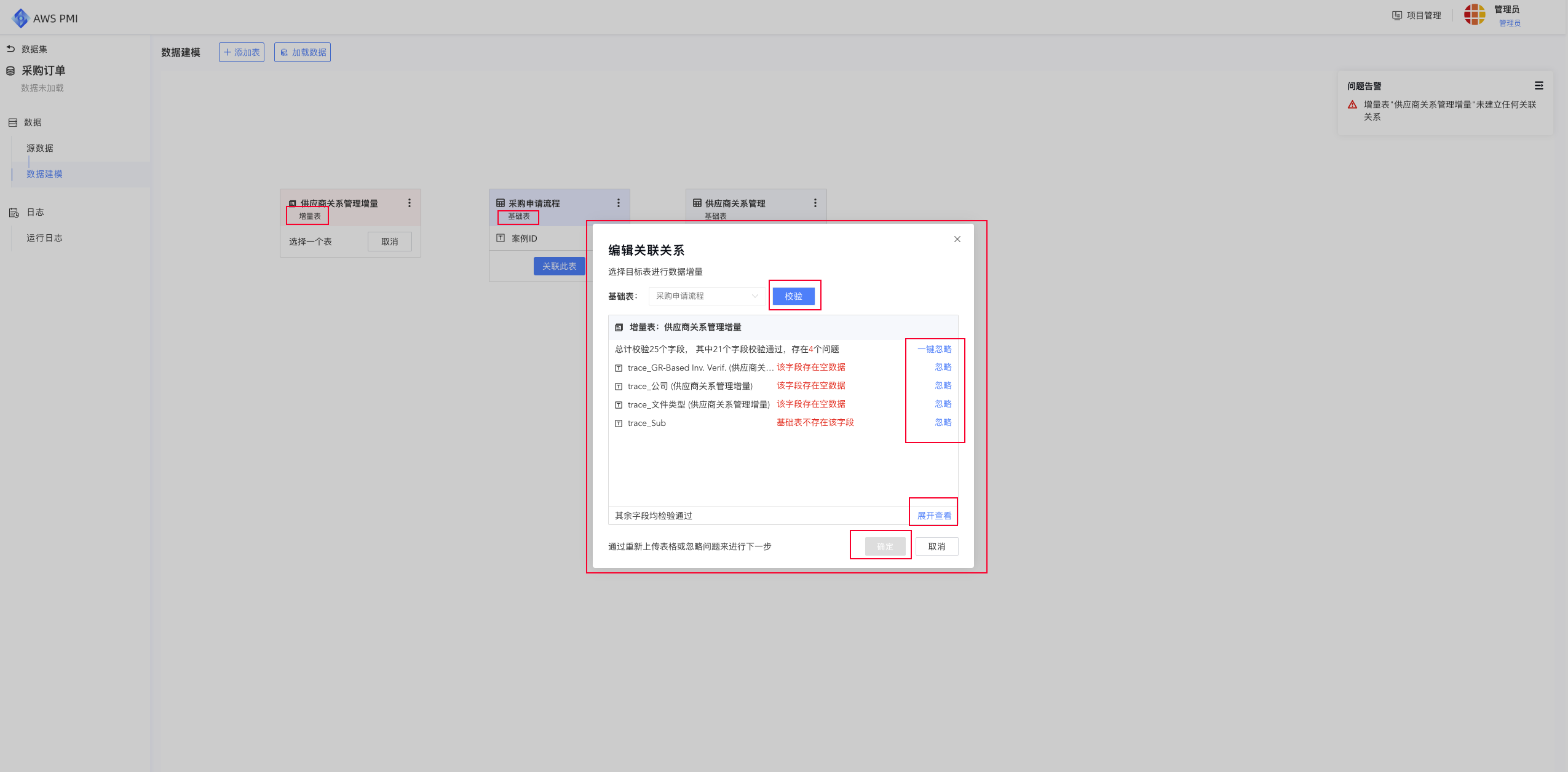Click 取消 in the 编辑关联关系 dialog

[x=937, y=546]
